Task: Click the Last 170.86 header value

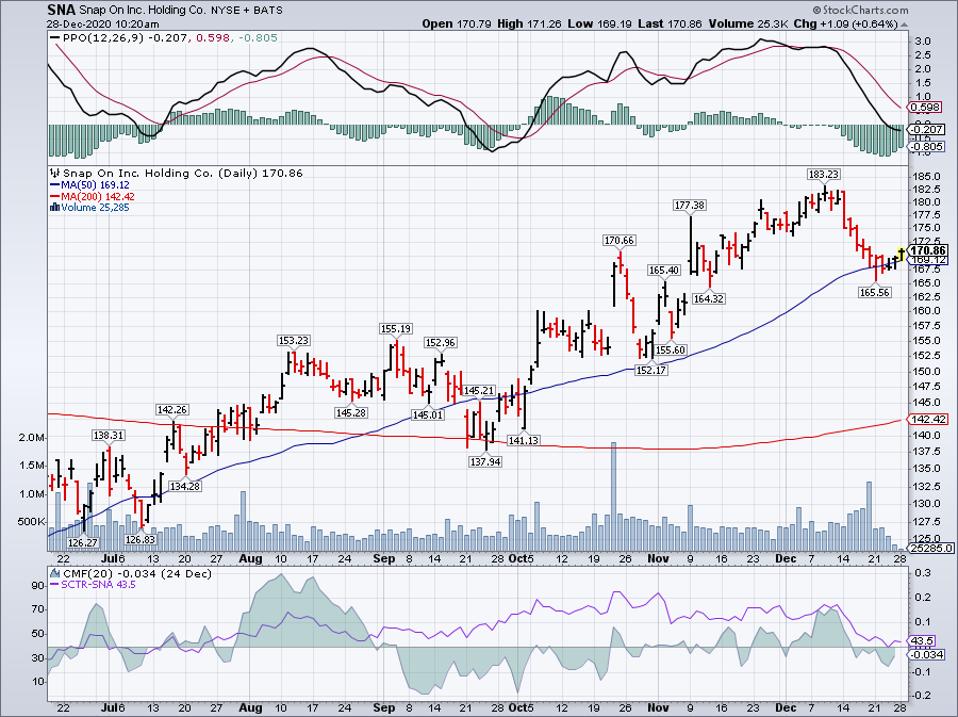Action: tap(670, 24)
